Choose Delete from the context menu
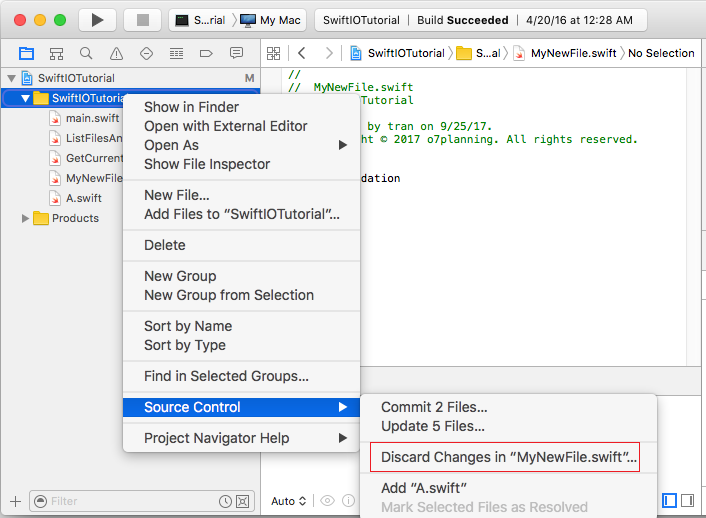Screen dimensions: 706x518 point(241,245)
